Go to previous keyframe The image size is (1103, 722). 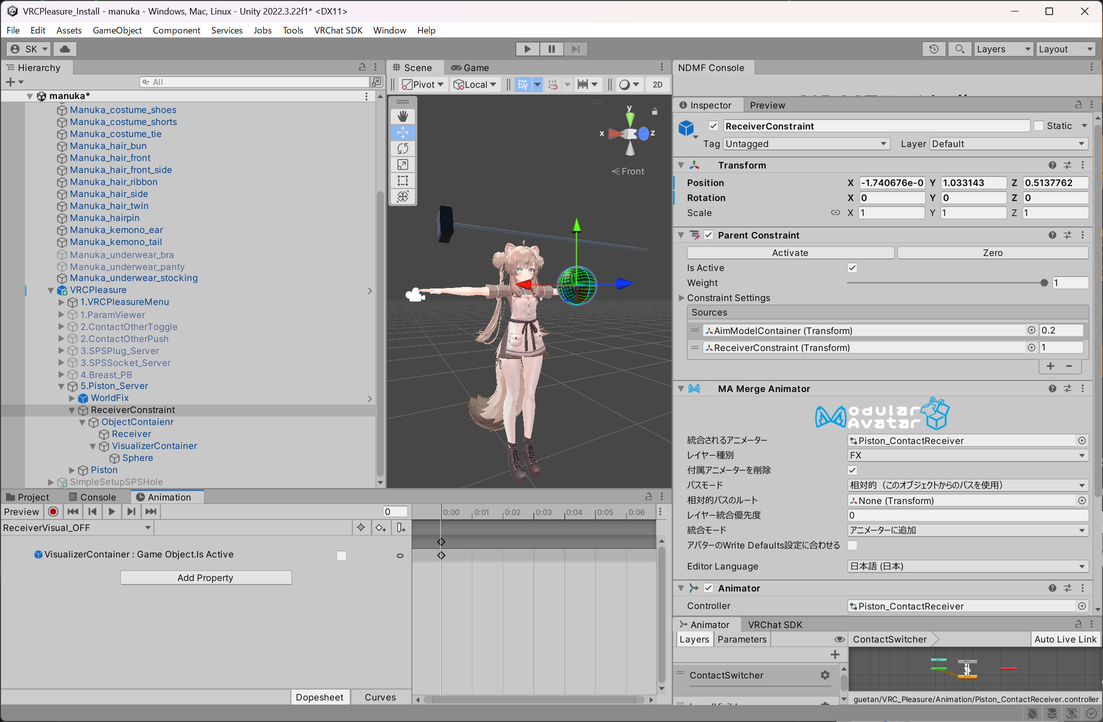coord(92,512)
